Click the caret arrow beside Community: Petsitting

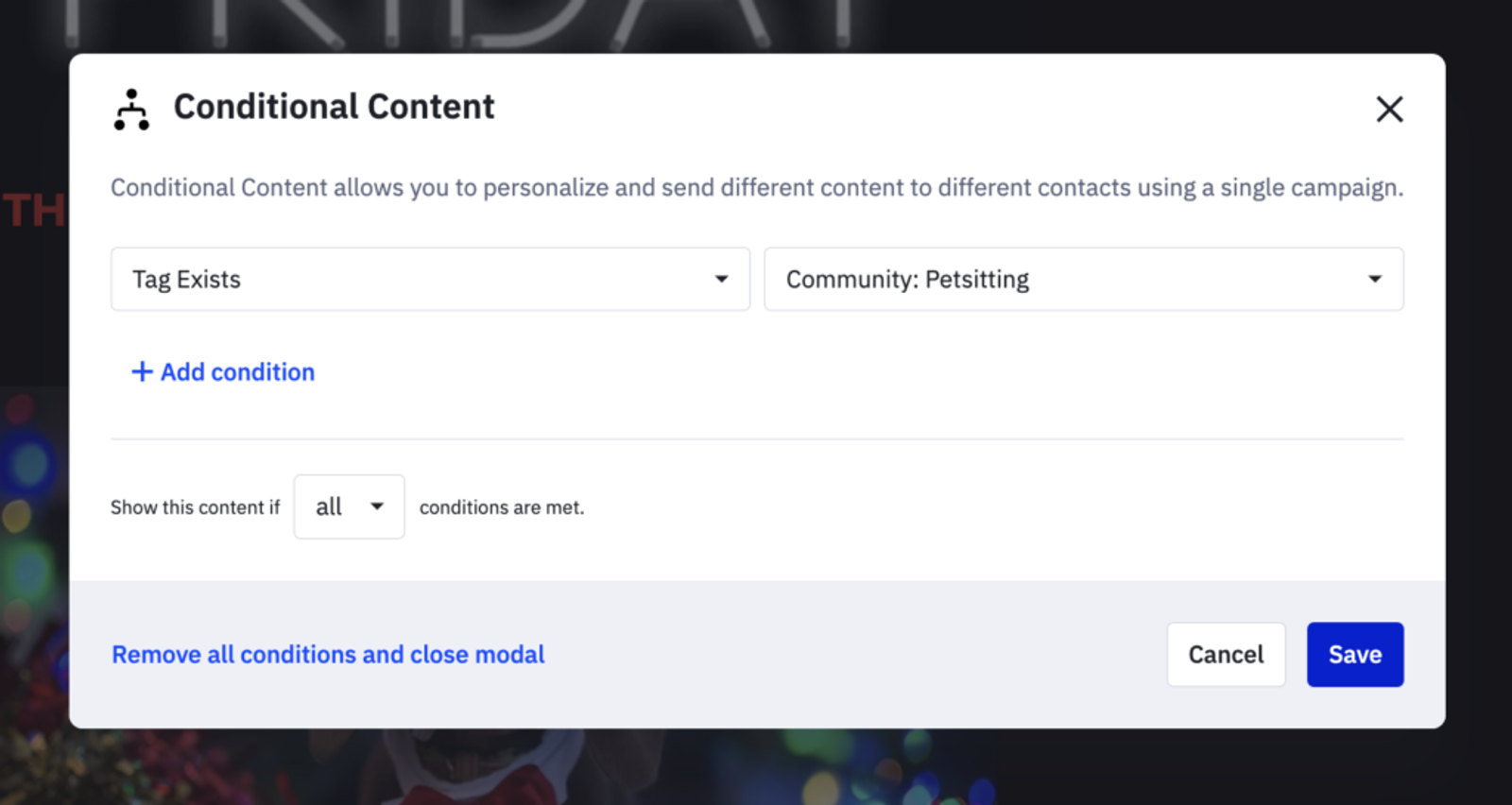click(x=1374, y=280)
